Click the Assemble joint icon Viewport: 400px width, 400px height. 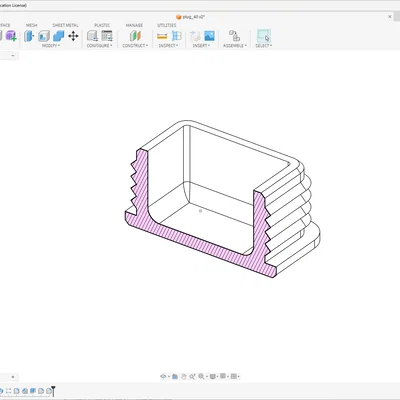pos(234,36)
